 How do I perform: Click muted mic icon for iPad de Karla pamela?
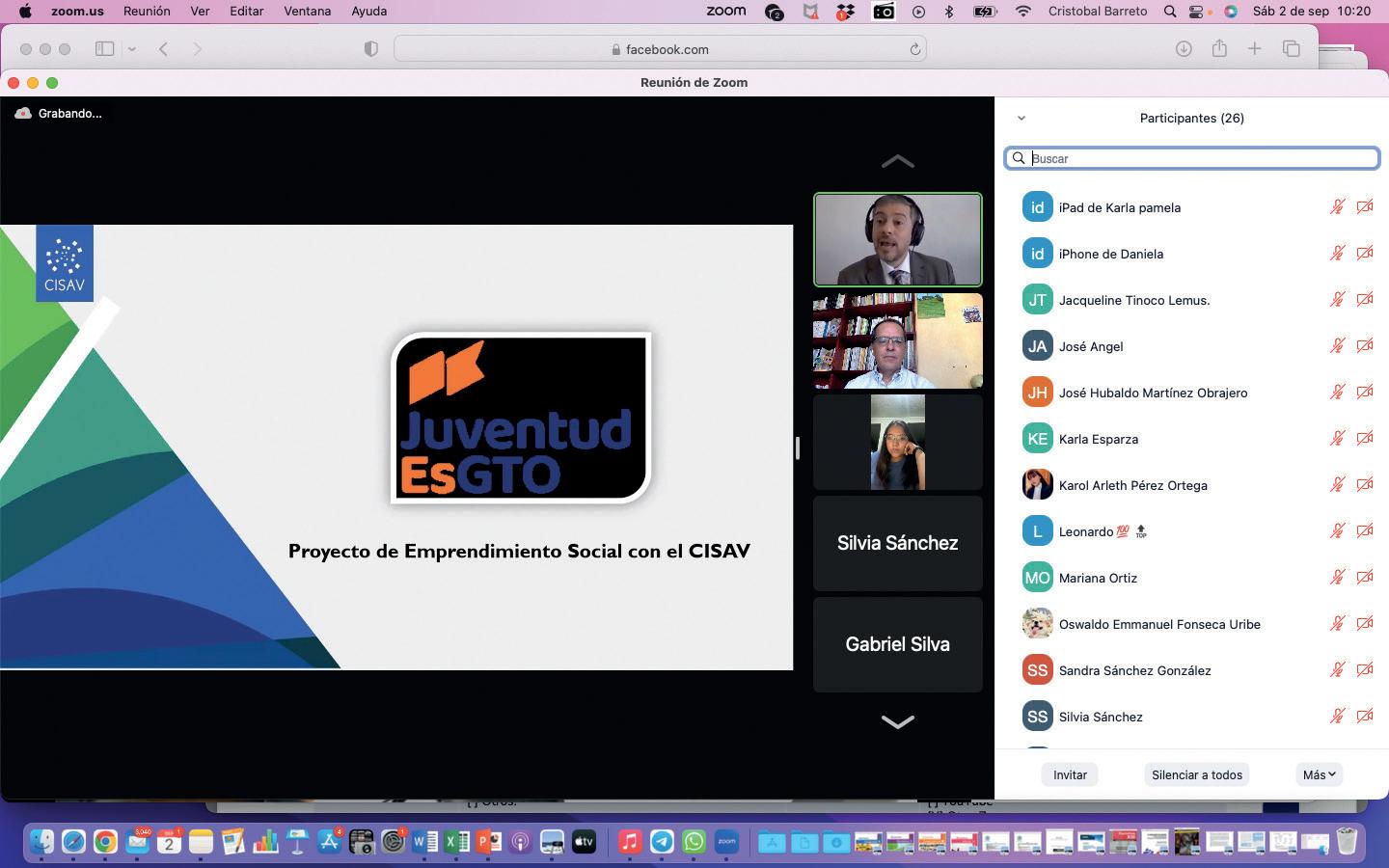1338,207
